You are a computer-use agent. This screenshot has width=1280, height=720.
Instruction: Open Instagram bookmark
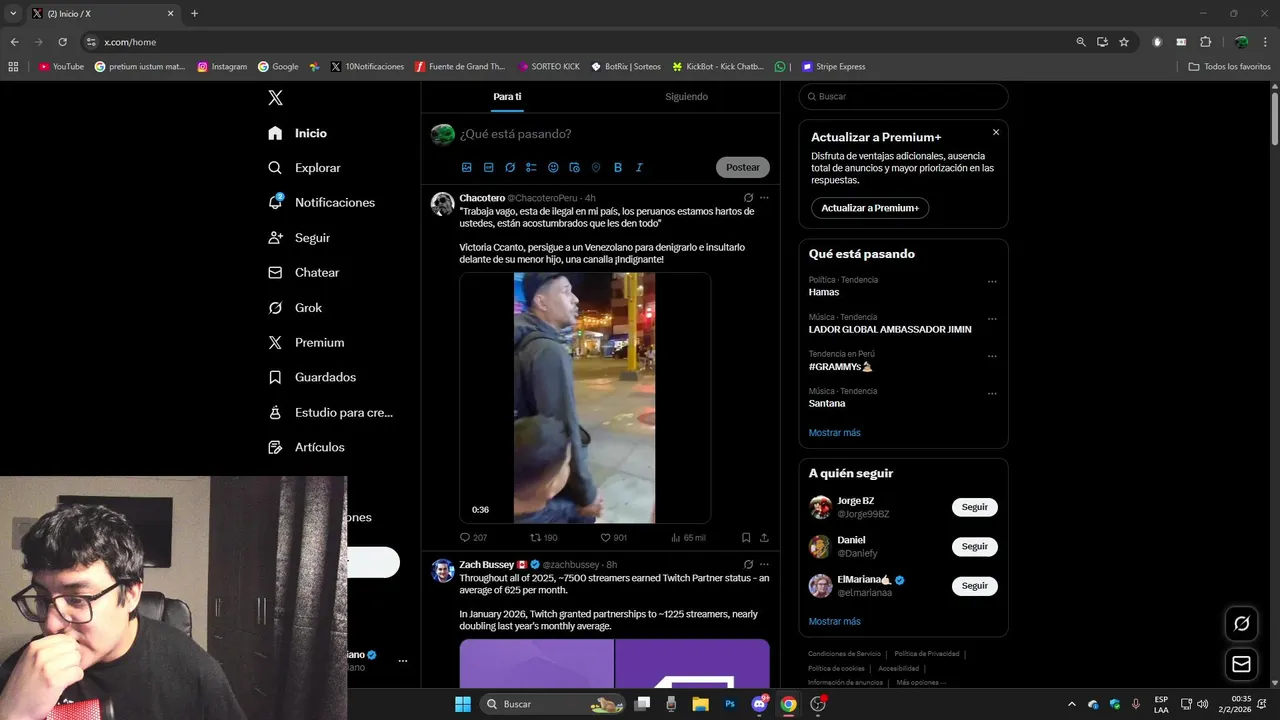(222, 67)
